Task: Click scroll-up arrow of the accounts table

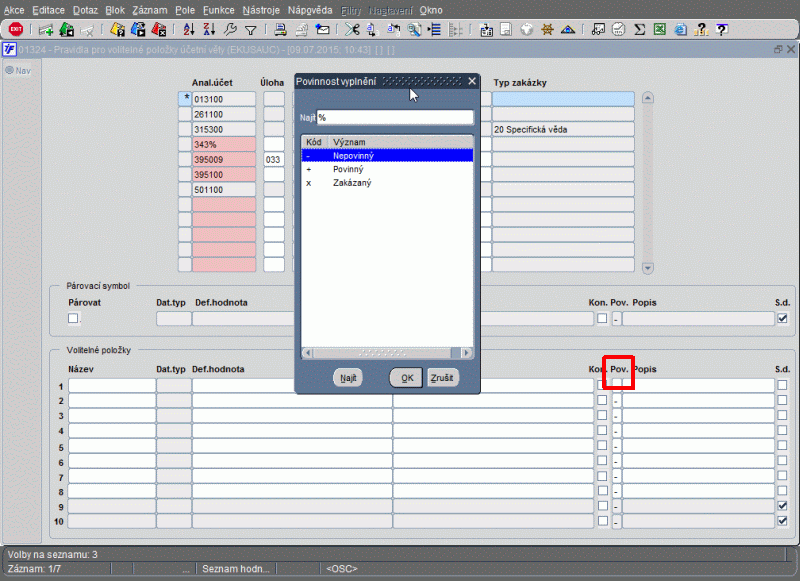Action: tap(647, 98)
